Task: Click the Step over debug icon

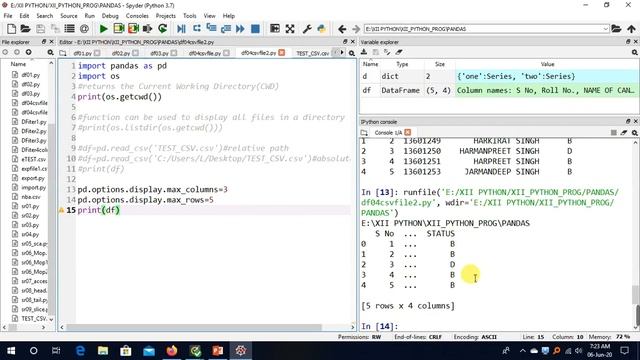Action: [197, 29]
